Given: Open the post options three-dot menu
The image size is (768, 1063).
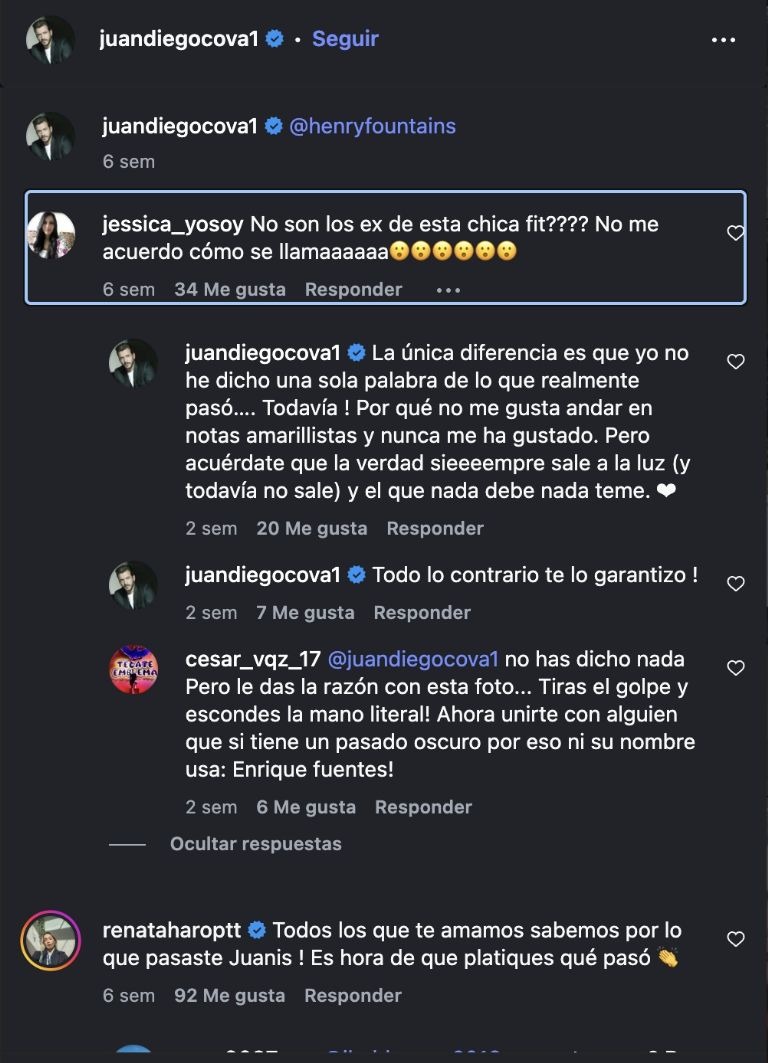Looking at the screenshot, I should click(x=723, y=40).
